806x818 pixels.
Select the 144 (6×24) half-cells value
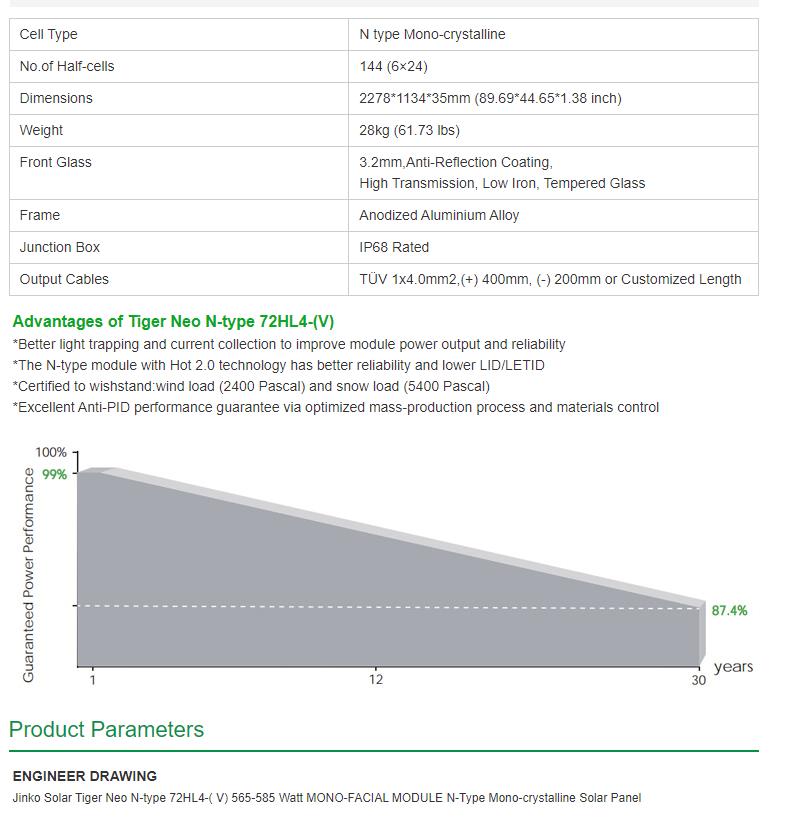393,66
